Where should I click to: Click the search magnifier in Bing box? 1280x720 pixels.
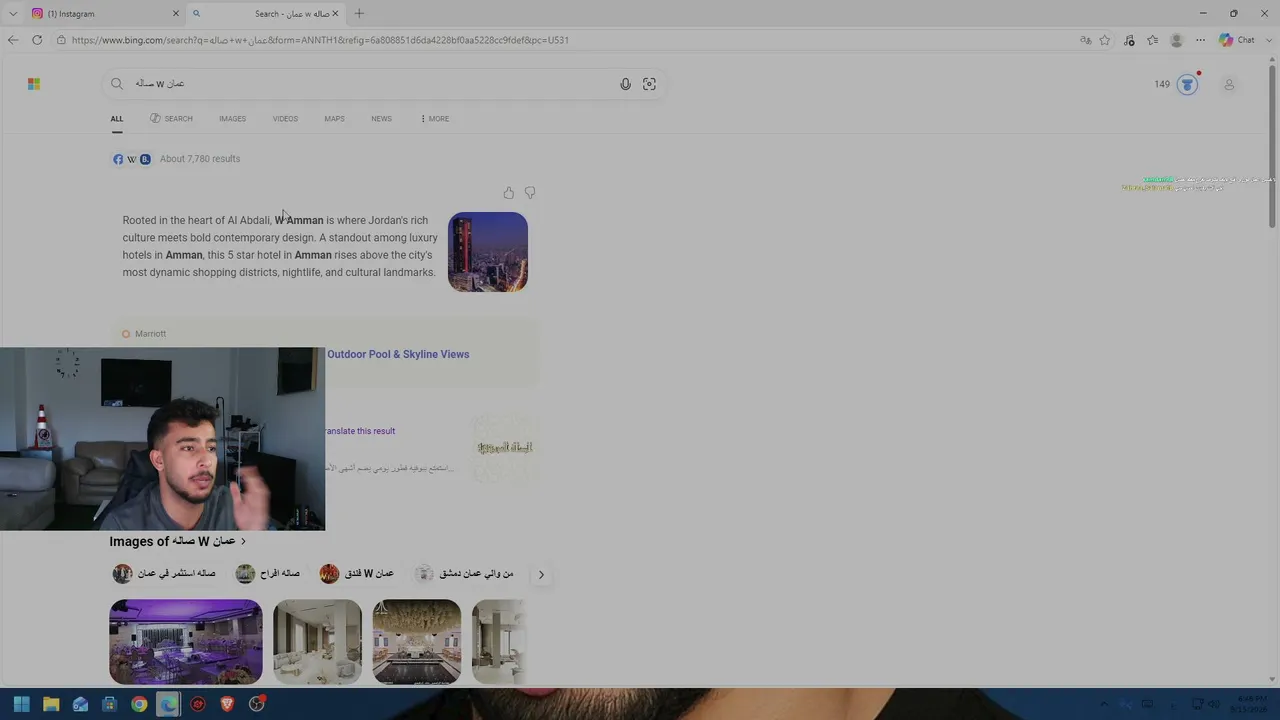[x=117, y=84]
